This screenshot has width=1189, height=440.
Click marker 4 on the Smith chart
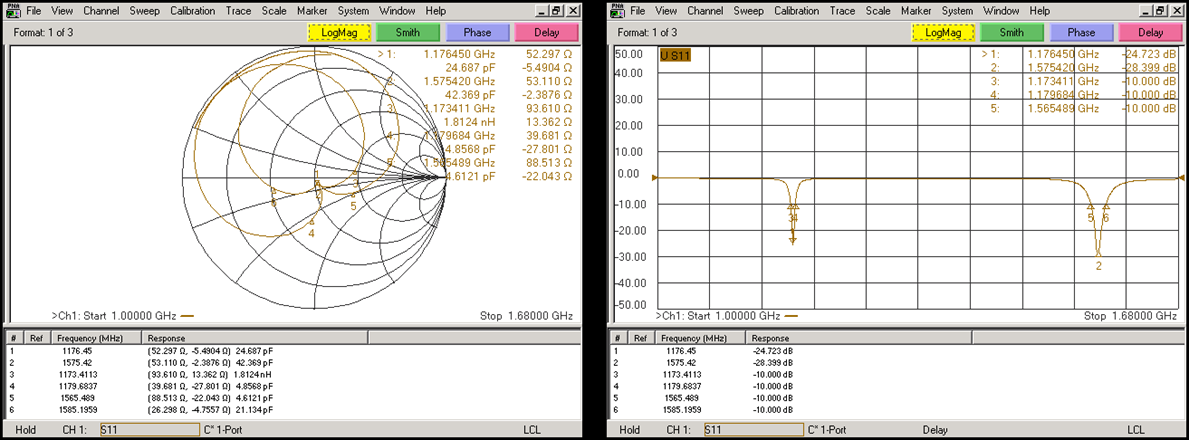click(312, 222)
